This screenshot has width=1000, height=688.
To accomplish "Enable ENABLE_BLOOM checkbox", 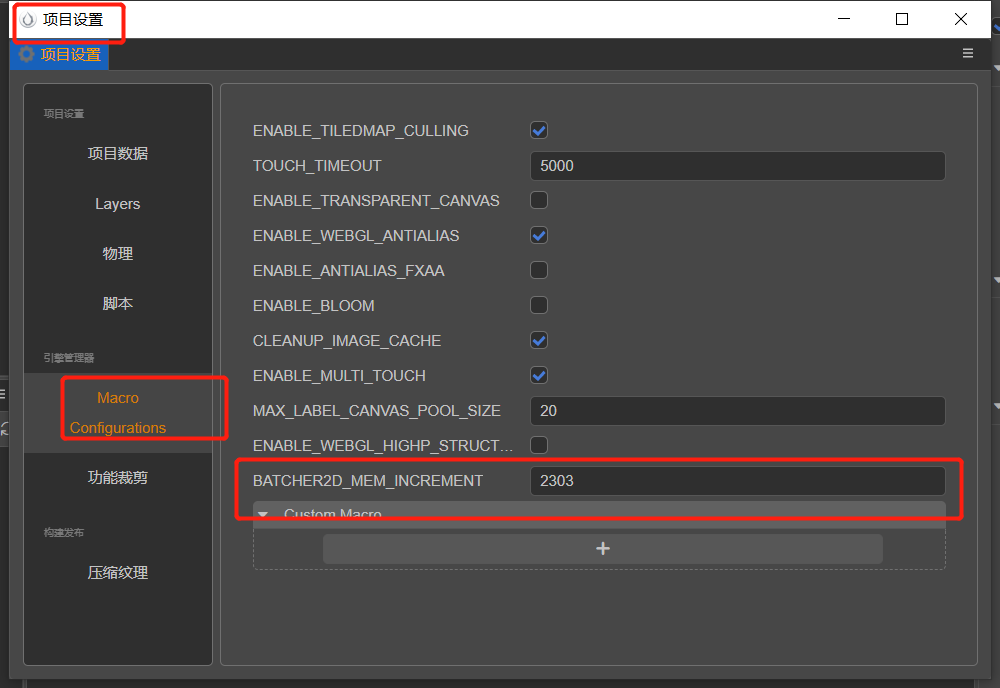I will click(x=539, y=305).
